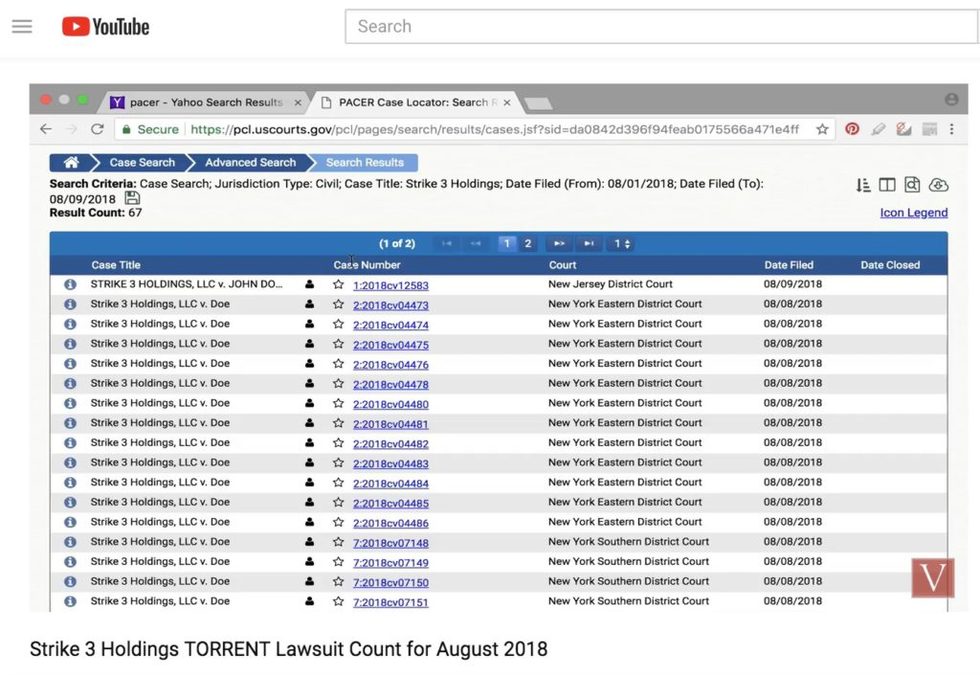Screen dimensions: 980x675
Task: Go to results page 2
Action: coord(528,244)
